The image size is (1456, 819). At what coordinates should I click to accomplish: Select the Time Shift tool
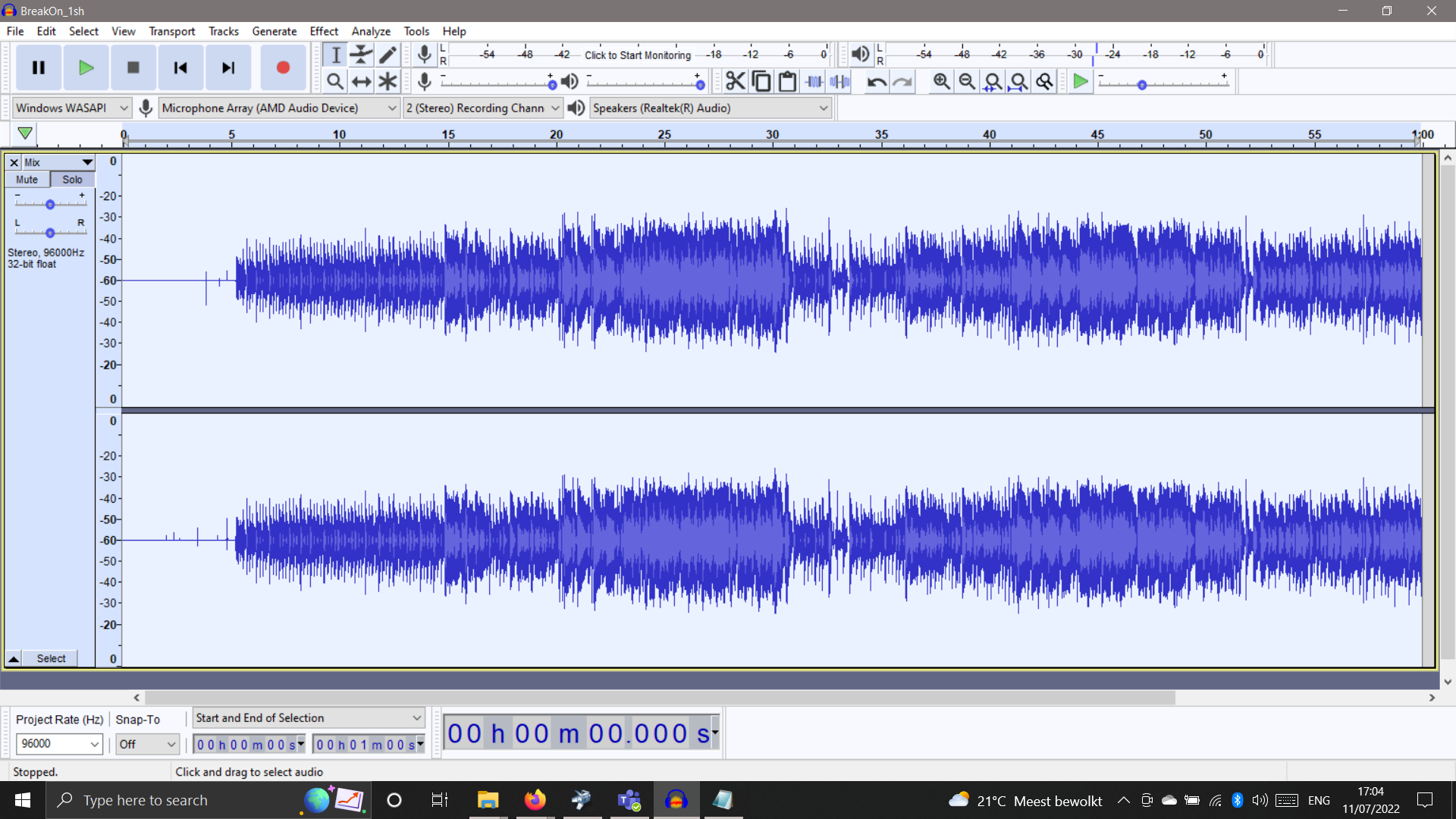(x=361, y=81)
